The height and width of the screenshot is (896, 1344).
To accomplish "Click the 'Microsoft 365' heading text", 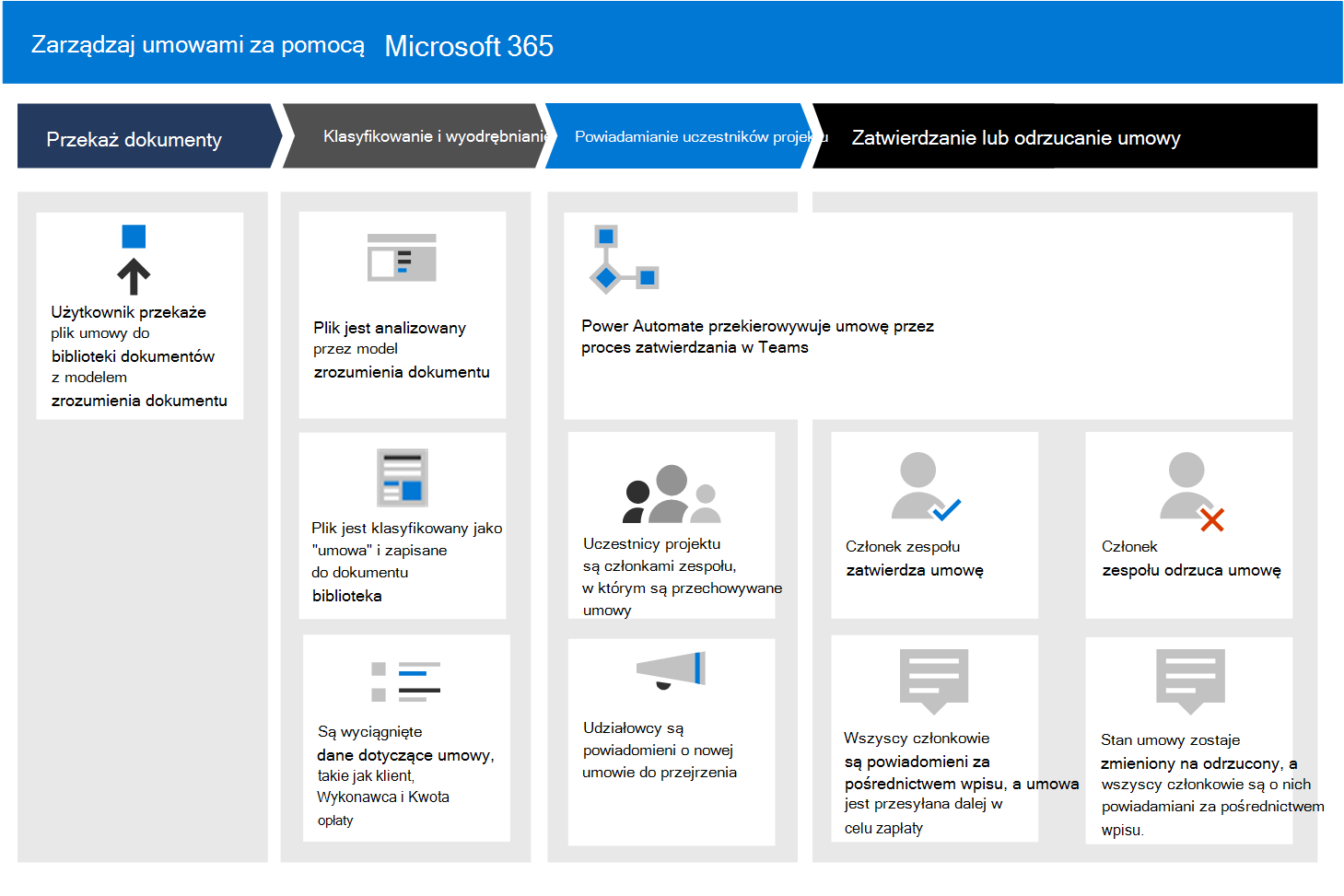I will (469, 46).
